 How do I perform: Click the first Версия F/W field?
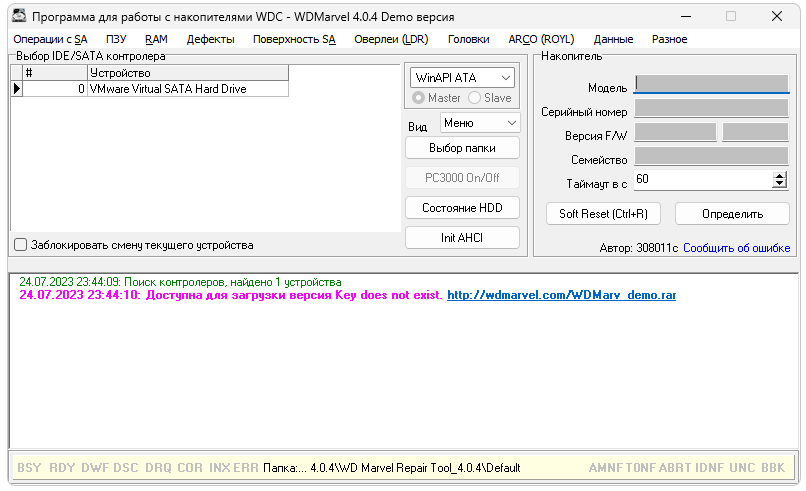(675, 132)
